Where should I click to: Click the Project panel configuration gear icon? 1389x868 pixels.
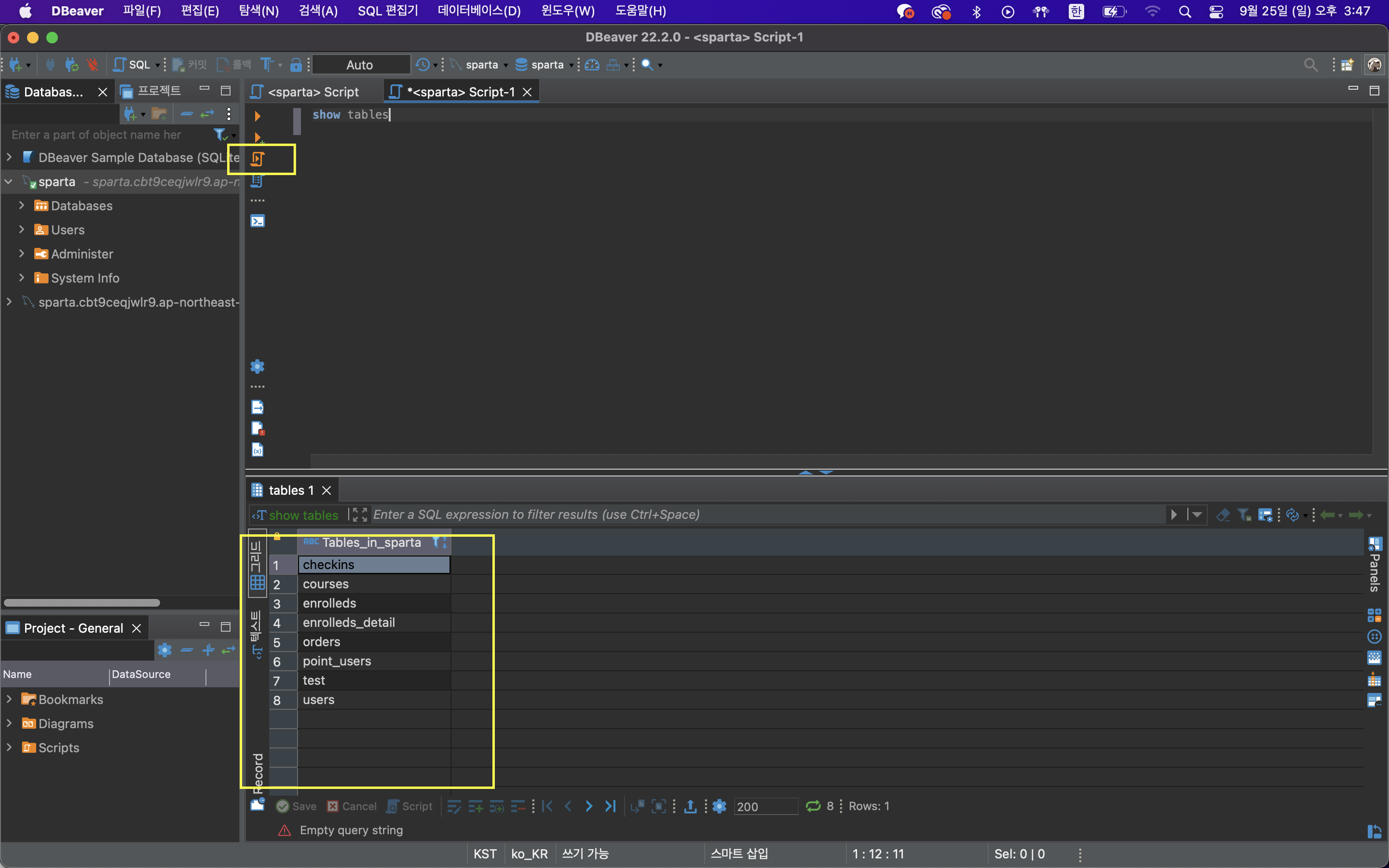[165, 650]
